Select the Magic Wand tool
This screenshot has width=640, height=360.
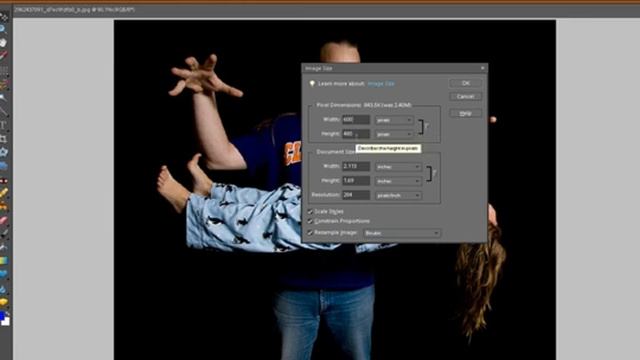[x=3, y=97]
